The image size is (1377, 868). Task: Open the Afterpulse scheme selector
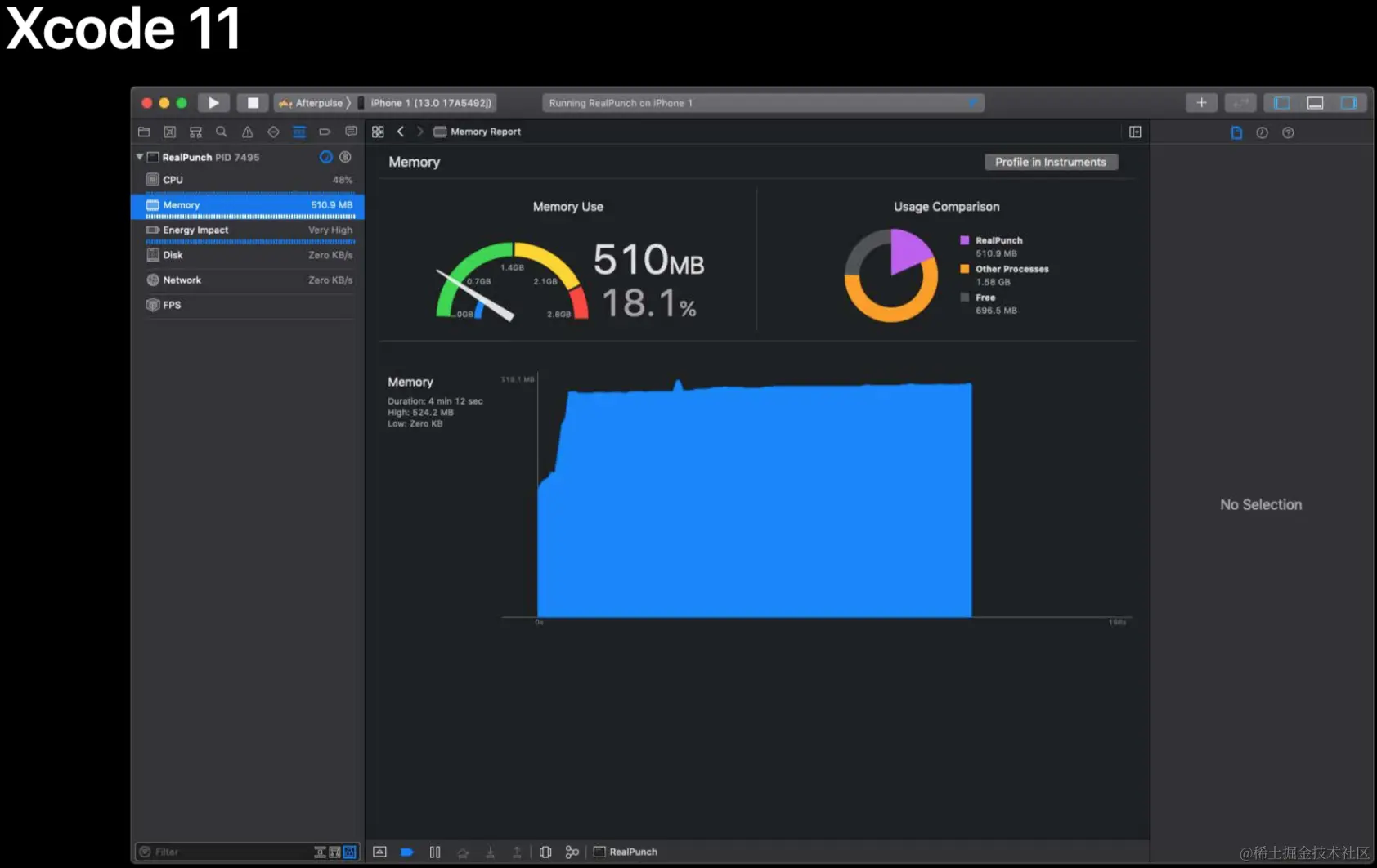pos(312,103)
